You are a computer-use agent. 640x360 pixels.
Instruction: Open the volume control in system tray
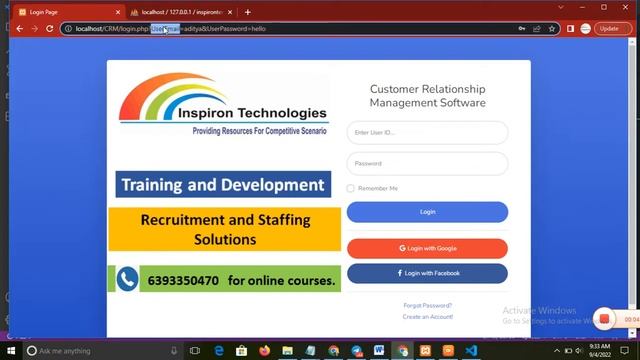point(579,351)
